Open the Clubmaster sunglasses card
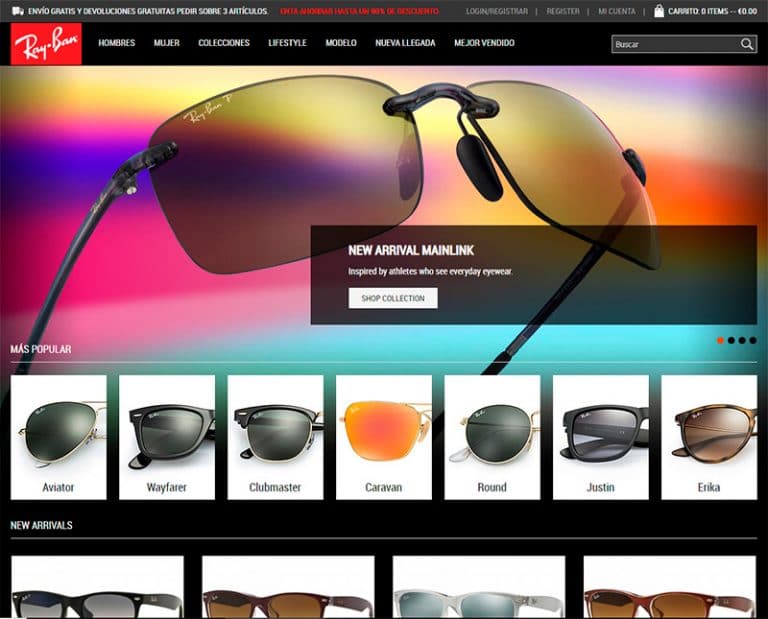 (275, 437)
